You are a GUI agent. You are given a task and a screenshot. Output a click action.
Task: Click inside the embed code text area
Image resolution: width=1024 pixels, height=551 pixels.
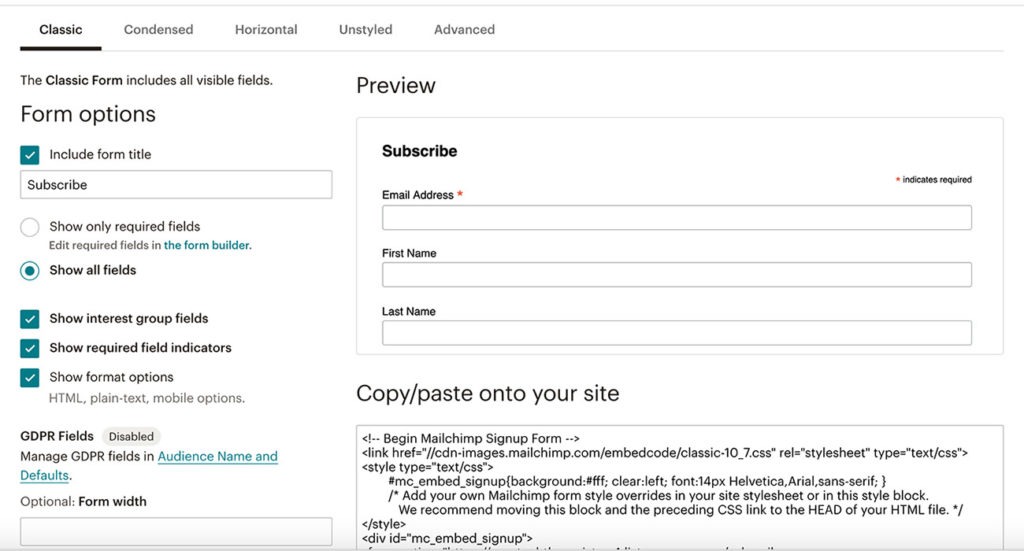click(x=679, y=487)
